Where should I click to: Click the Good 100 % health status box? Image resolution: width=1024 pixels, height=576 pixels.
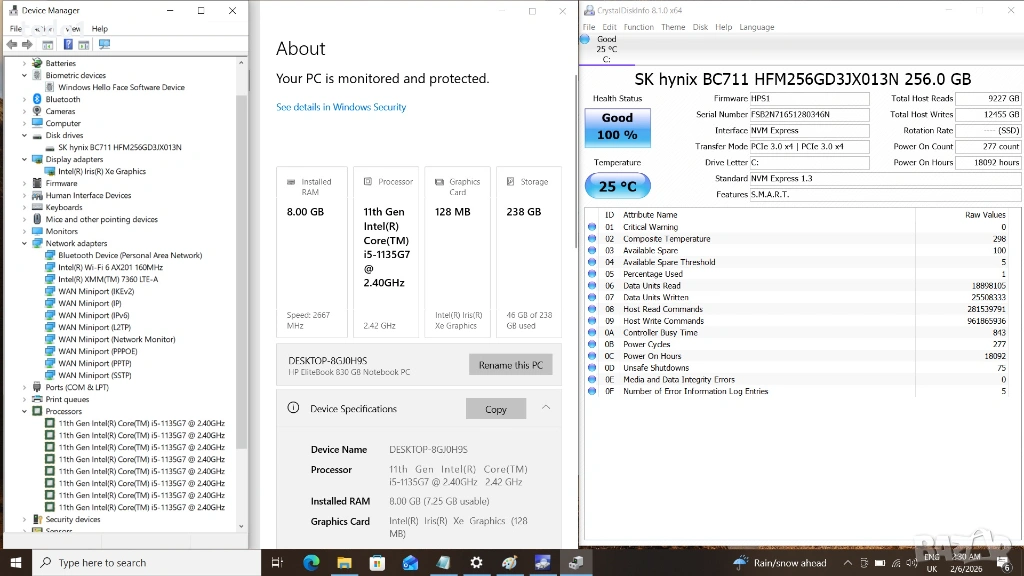(x=617, y=126)
